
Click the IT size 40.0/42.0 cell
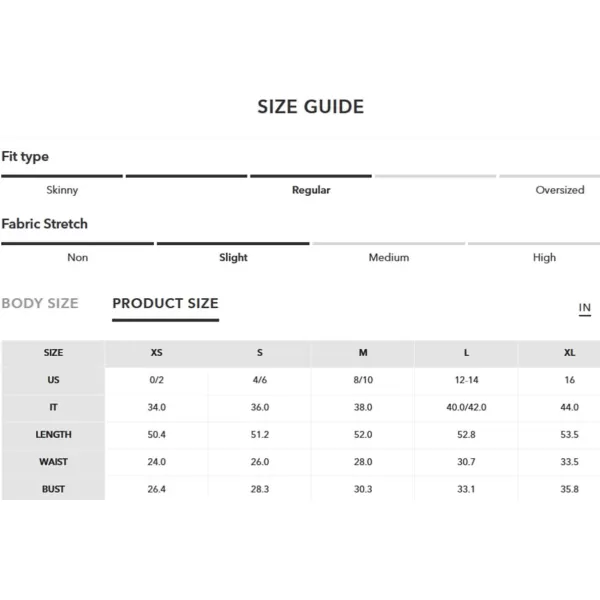tap(466, 407)
